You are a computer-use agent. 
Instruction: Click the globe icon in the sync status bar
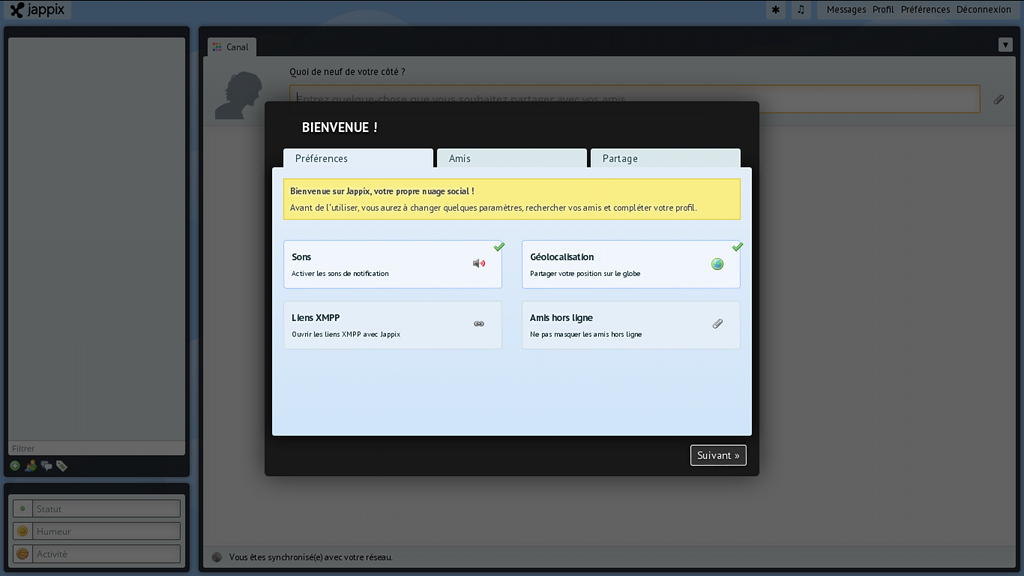click(x=217, y=557)
